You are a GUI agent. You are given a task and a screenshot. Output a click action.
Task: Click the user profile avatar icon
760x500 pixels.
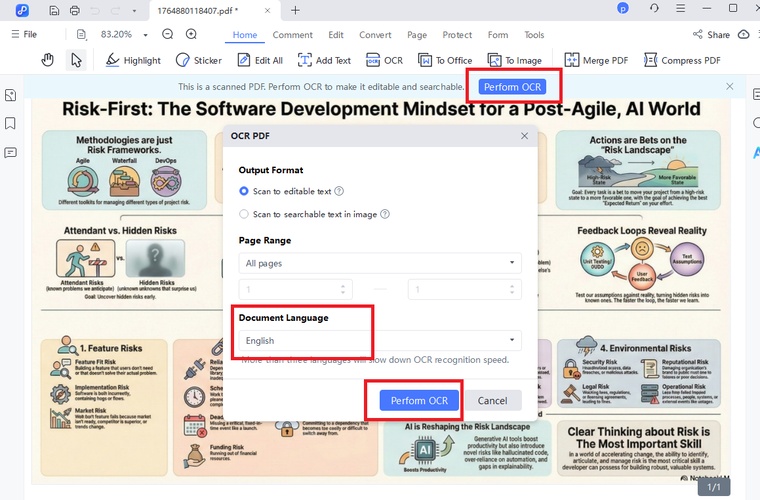[623, 8]
